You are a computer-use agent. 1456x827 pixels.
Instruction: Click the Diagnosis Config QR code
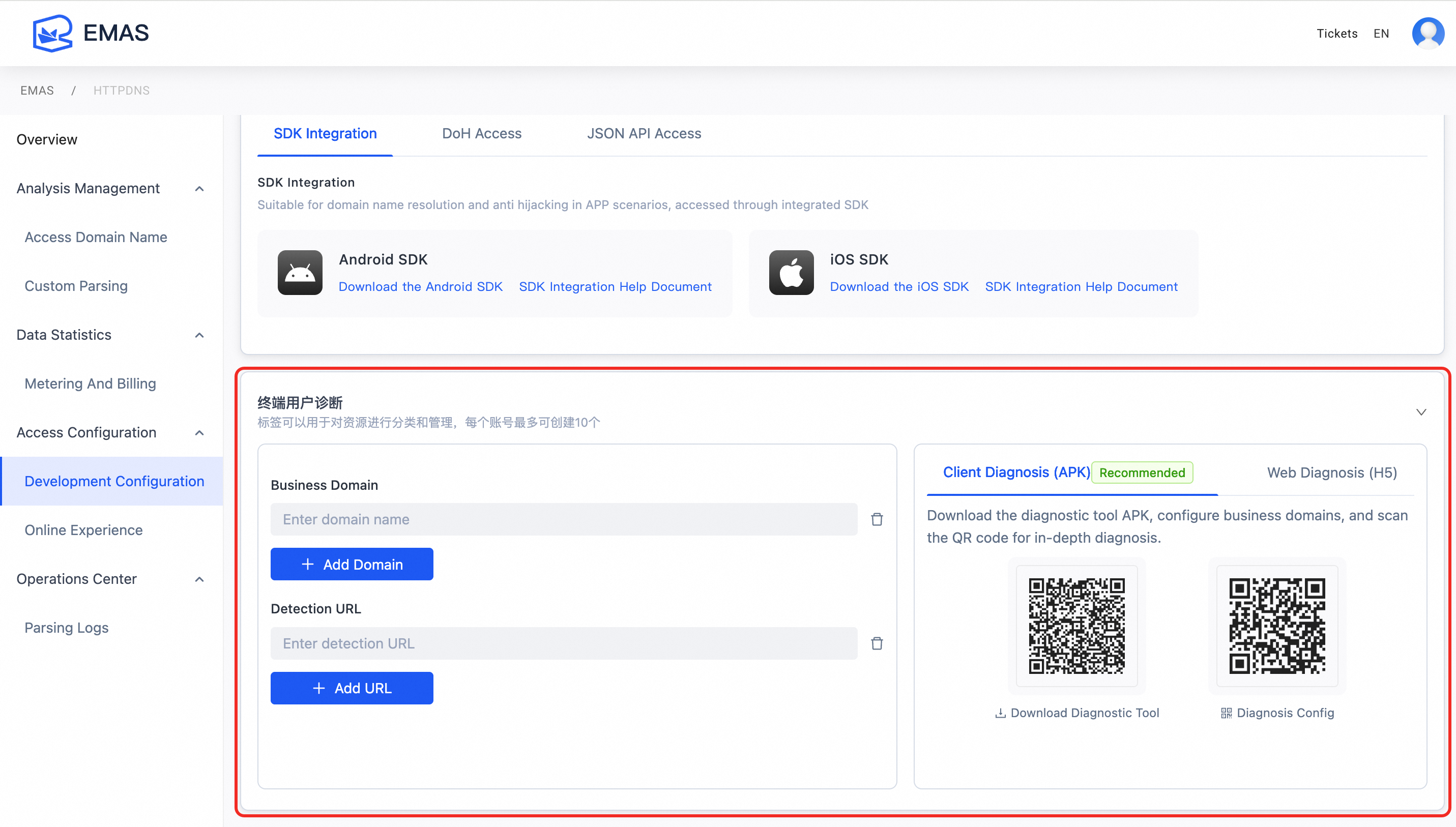coord(1277,626)
